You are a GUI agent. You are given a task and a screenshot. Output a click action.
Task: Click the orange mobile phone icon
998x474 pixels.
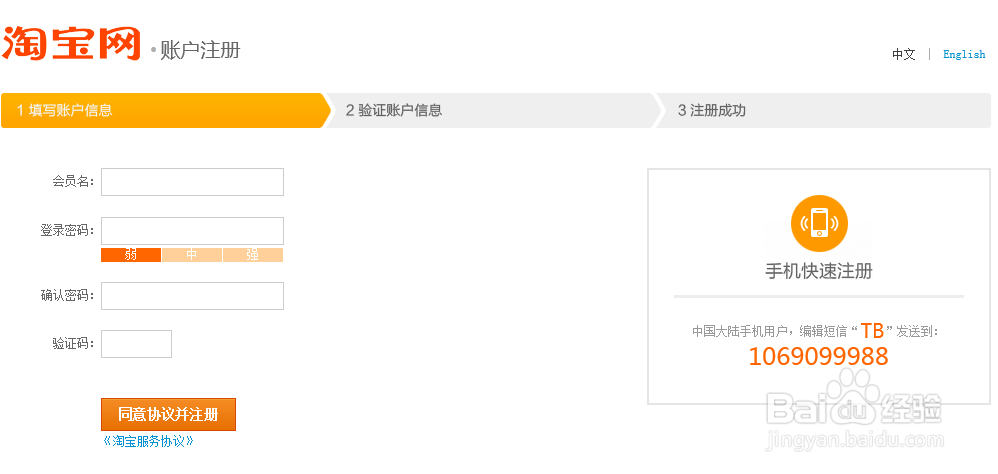tap(819, 223)
